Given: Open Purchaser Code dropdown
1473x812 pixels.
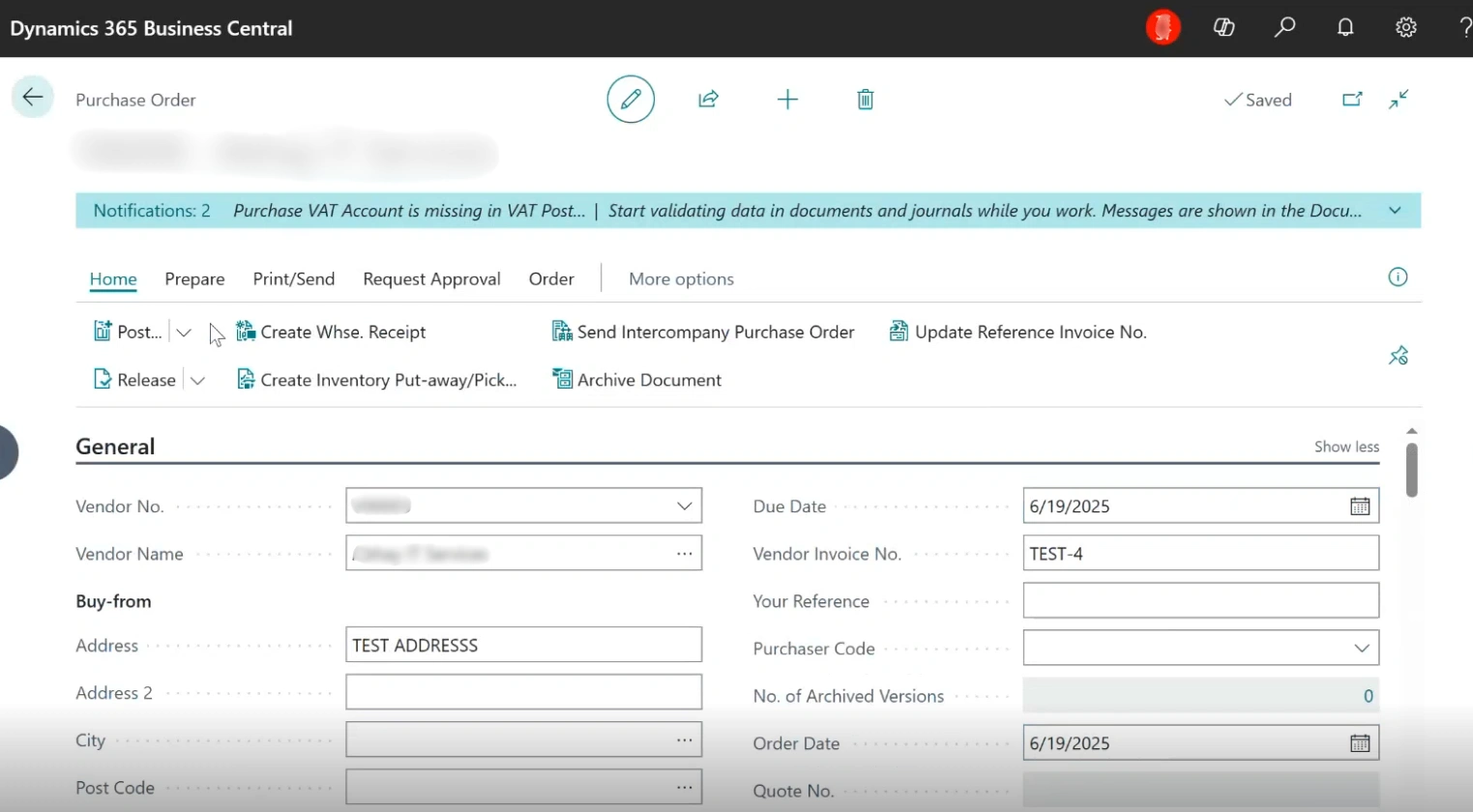Looking at the screenshot, I should [1362, 648].
